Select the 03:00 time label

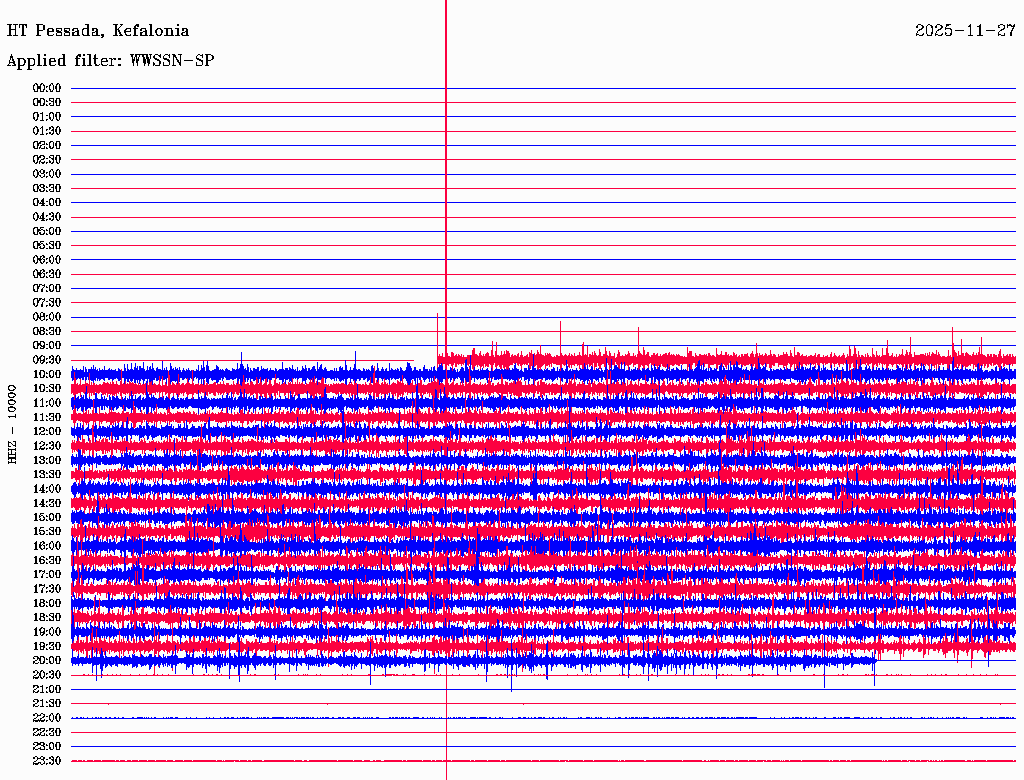pyautogui.click(x=47, y=174)
